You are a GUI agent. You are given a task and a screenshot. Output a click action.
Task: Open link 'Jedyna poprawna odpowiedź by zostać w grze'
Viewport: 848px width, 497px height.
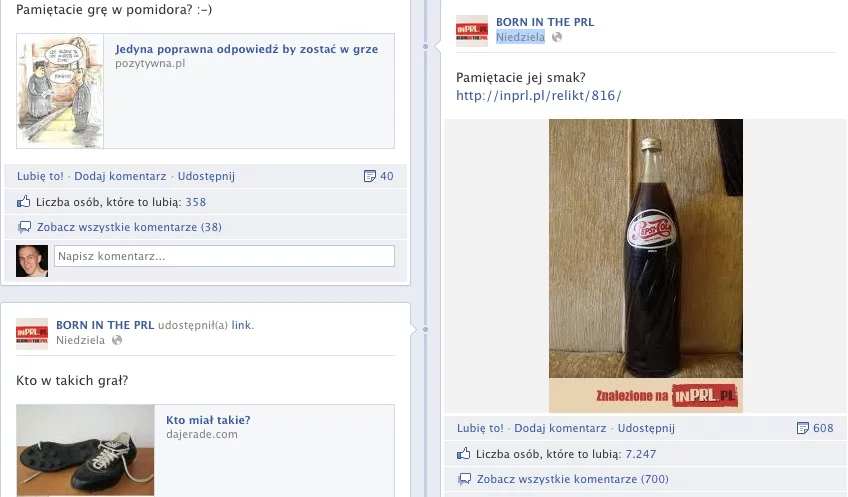(246, 49)
